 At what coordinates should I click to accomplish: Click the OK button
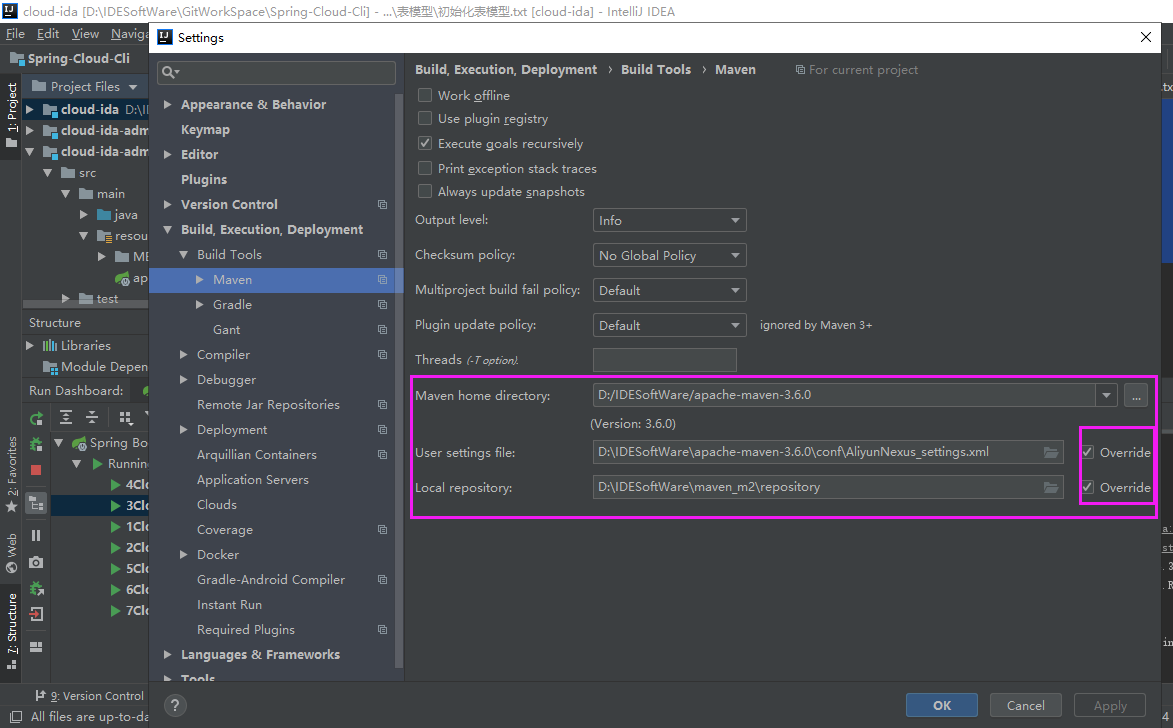pyautogui.click(x=940, y=704)
